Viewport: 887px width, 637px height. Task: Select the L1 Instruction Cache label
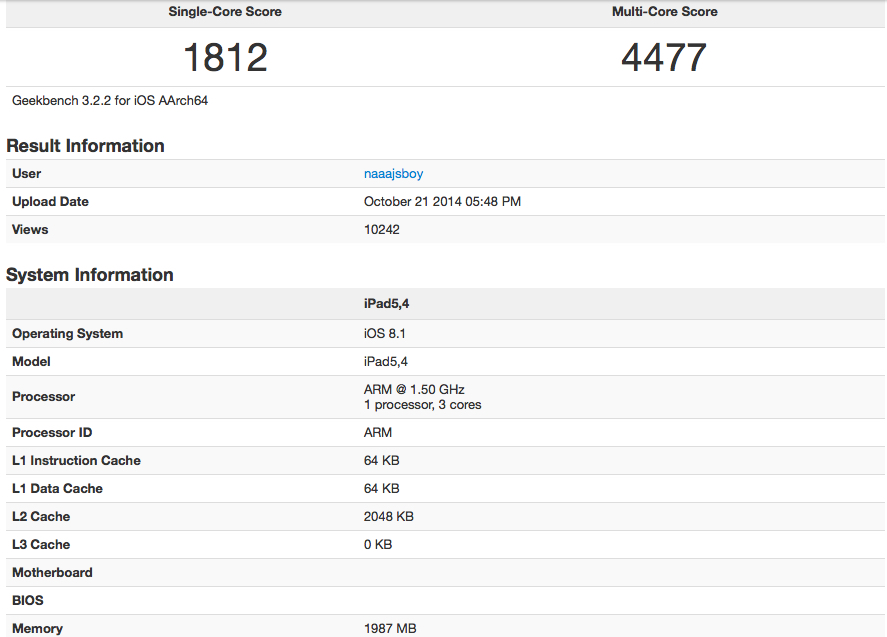(x=76, y=460)
